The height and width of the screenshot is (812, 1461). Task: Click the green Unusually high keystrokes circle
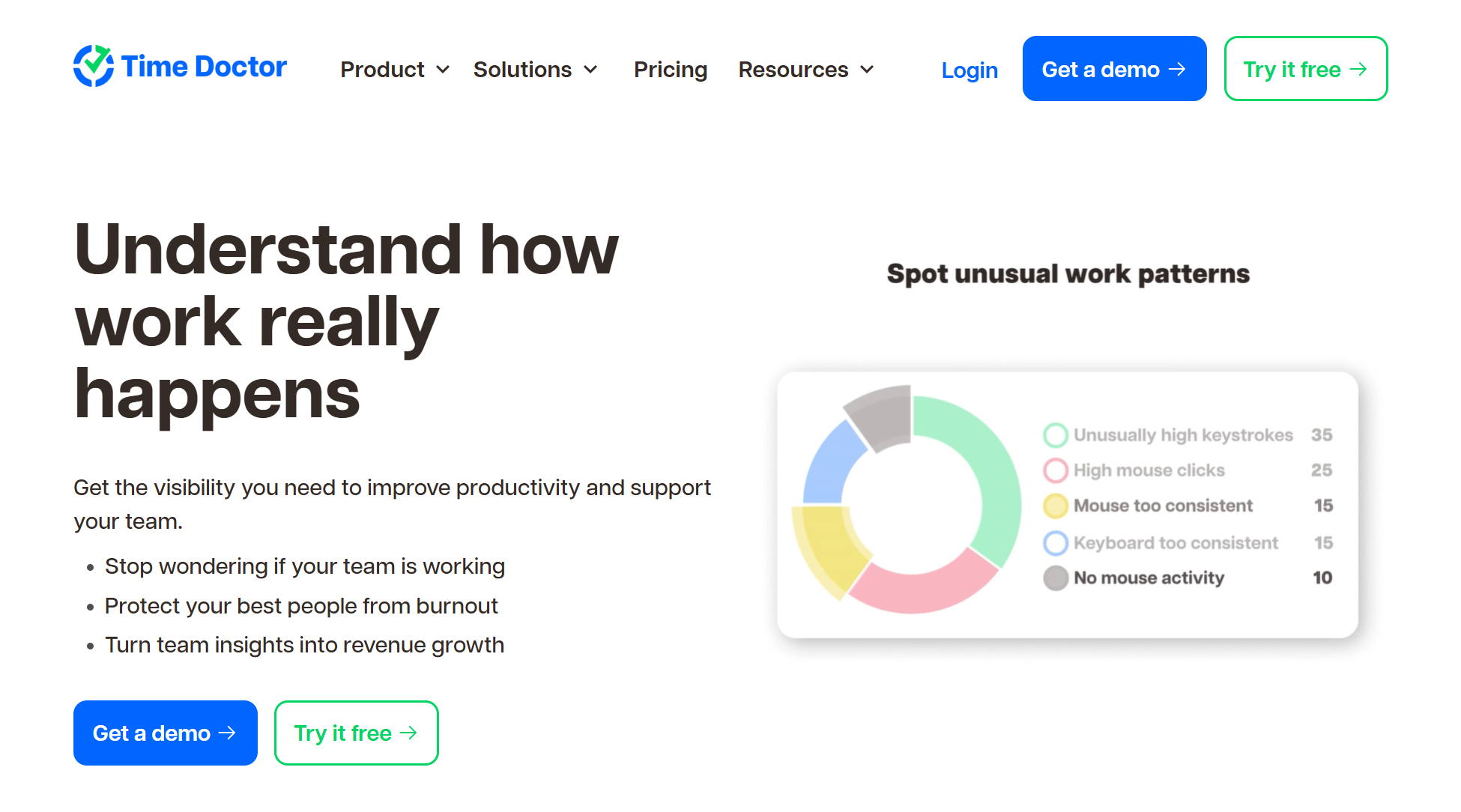click(x=1055, y=435)
